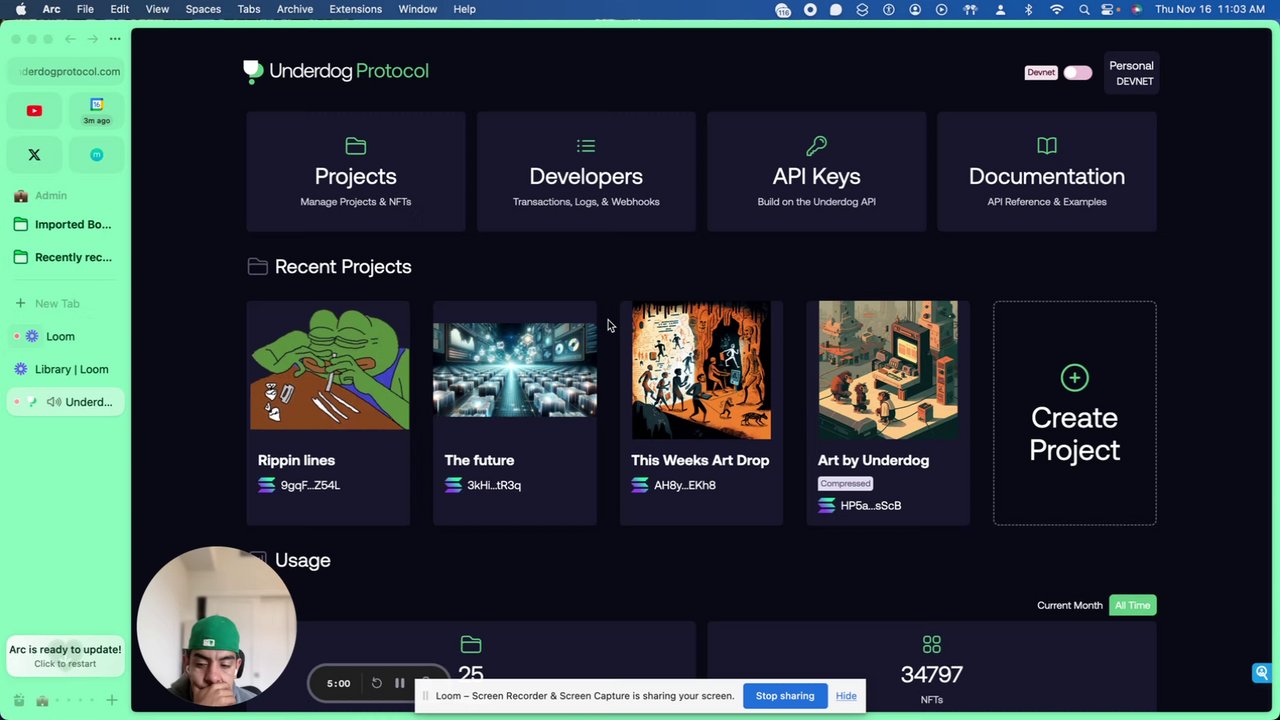Open Art by Underdog project thumbnail
The height and width of the screenshot is (720, 1280).
click(888, 370)
